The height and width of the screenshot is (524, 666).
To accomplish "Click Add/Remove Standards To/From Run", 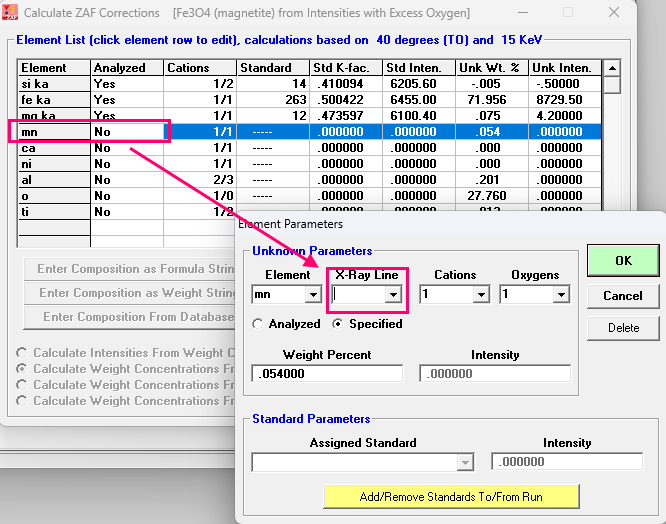I will (451, 496).
